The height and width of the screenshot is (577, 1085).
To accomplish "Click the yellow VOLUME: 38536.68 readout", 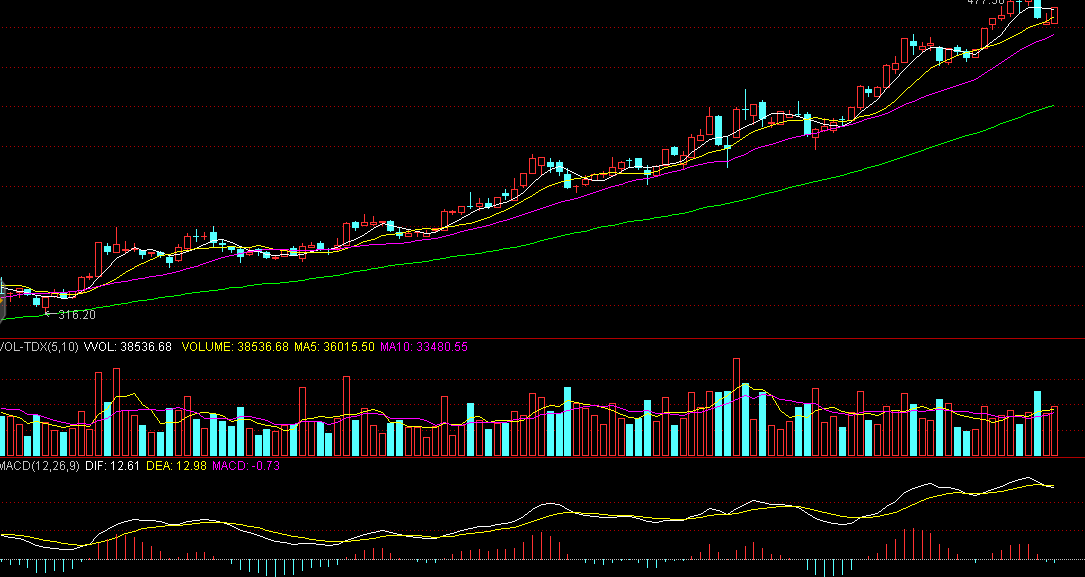I will point(235,347).
